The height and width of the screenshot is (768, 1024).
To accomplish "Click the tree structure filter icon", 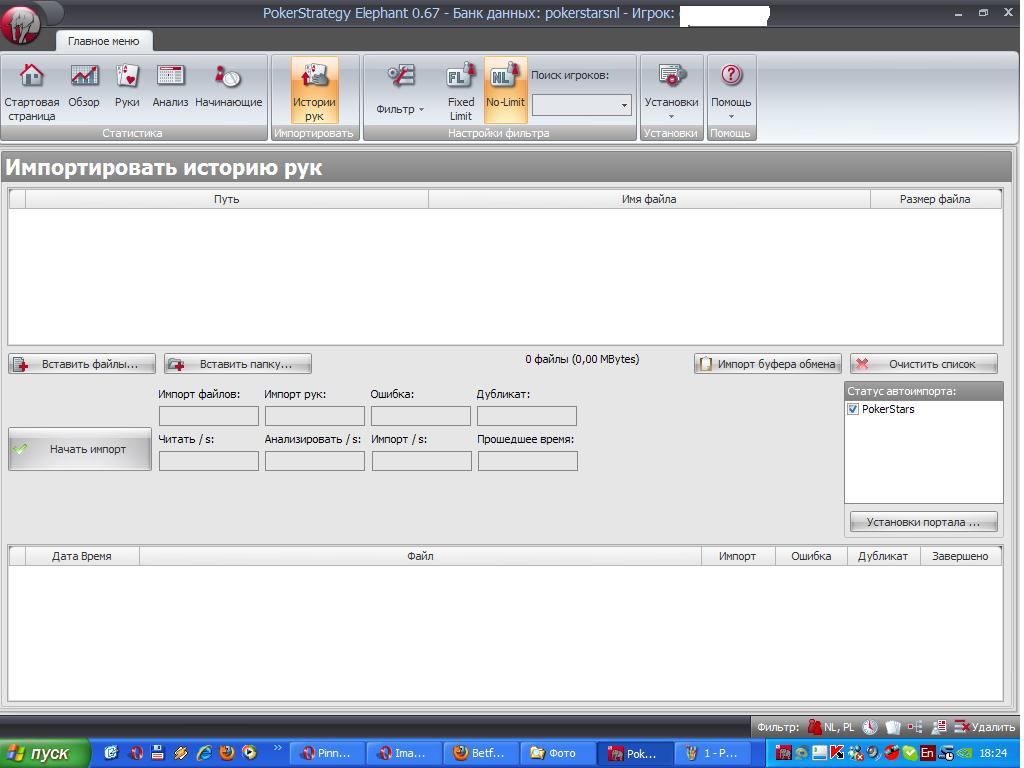I will coord(915,726).
